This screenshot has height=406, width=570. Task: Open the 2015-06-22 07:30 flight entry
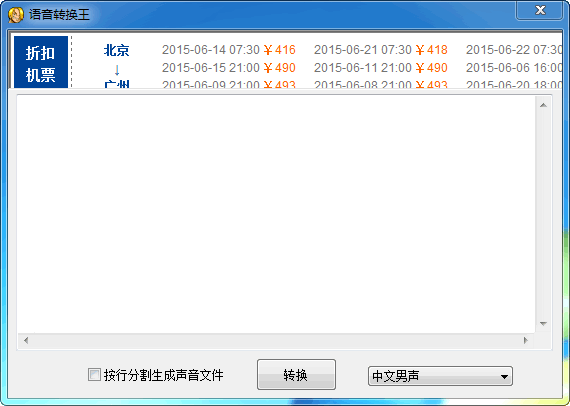coord(514,50)
